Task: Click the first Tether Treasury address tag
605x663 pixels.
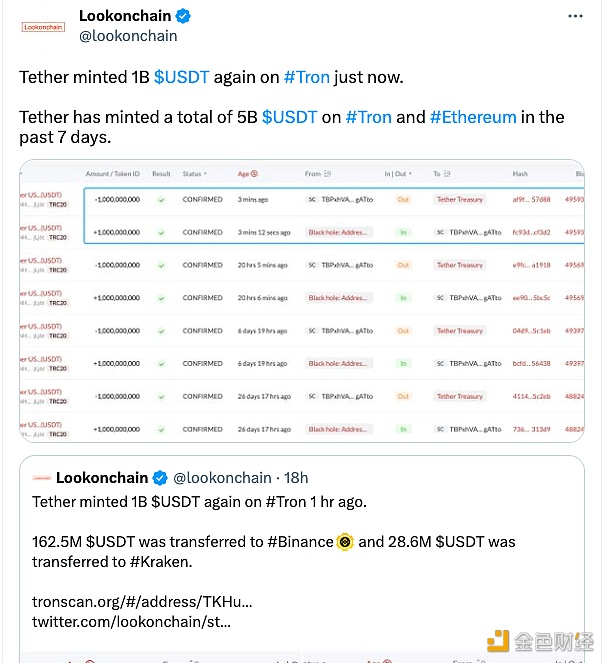Action: pyautogui.click(x=459, y=199)
